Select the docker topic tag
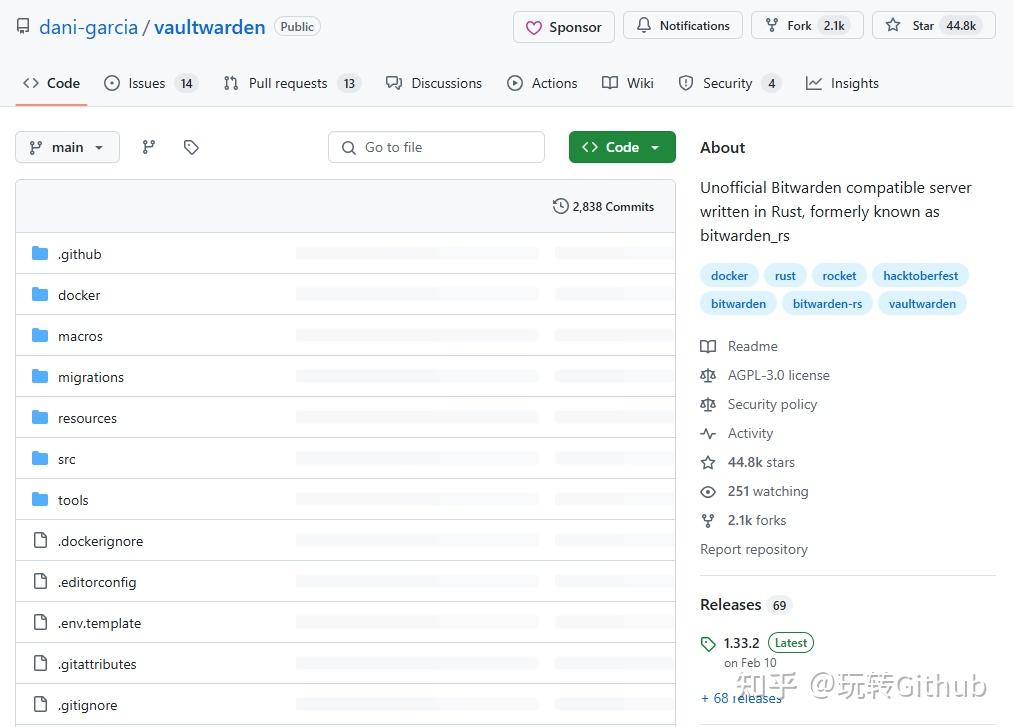Screen dimensions: 1013x727 [x=729, y=276]
